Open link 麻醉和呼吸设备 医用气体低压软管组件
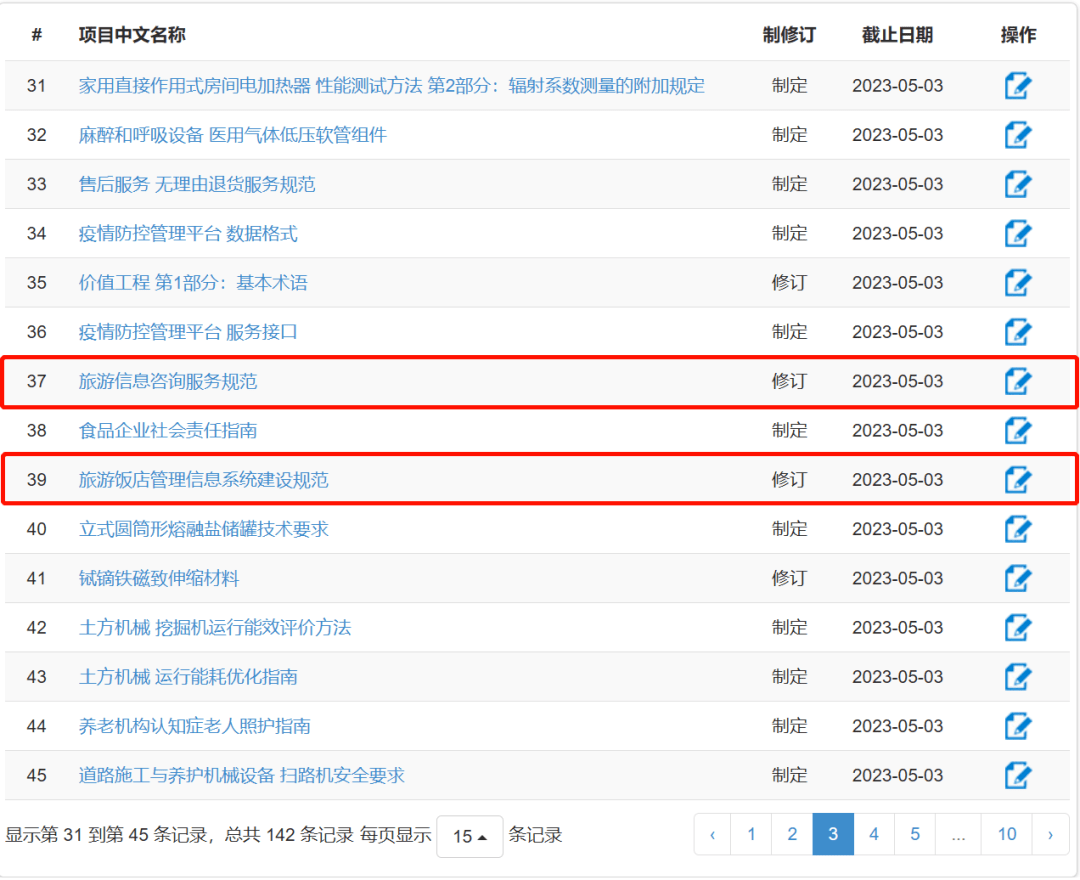The height and width of the screenshot is (880, 1080). pos(232,135)
